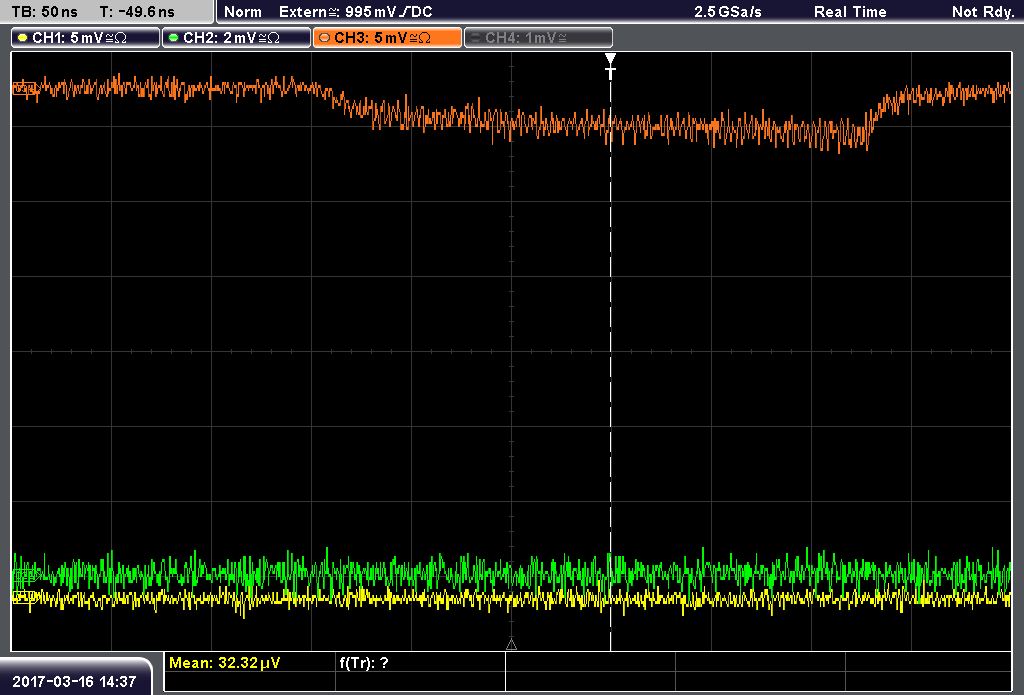The height and width of the screenshot is (695, 1024).
Task: Click the CH3 indicator dot on orange tab
Action: coord(325,38)
